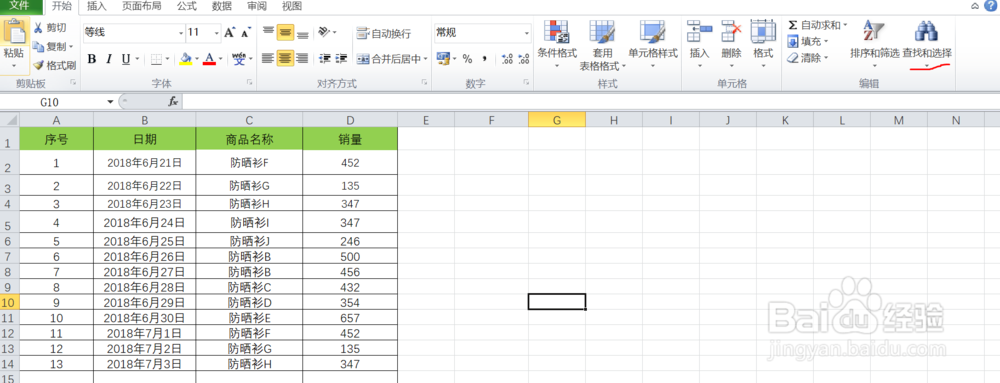This screenshot has width=1000, height=383.
Task: Open the number format dropdown (常规)
Action: pos(527,32)
